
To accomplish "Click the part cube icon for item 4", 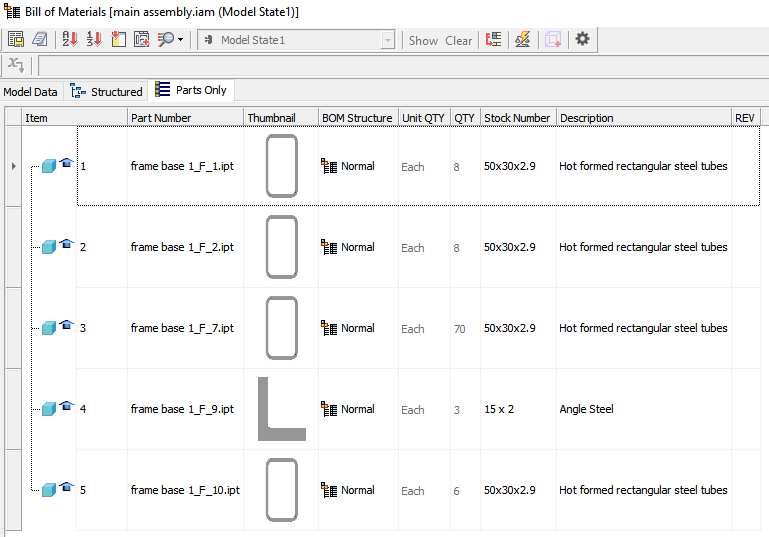I will click(x=49, y=409).
